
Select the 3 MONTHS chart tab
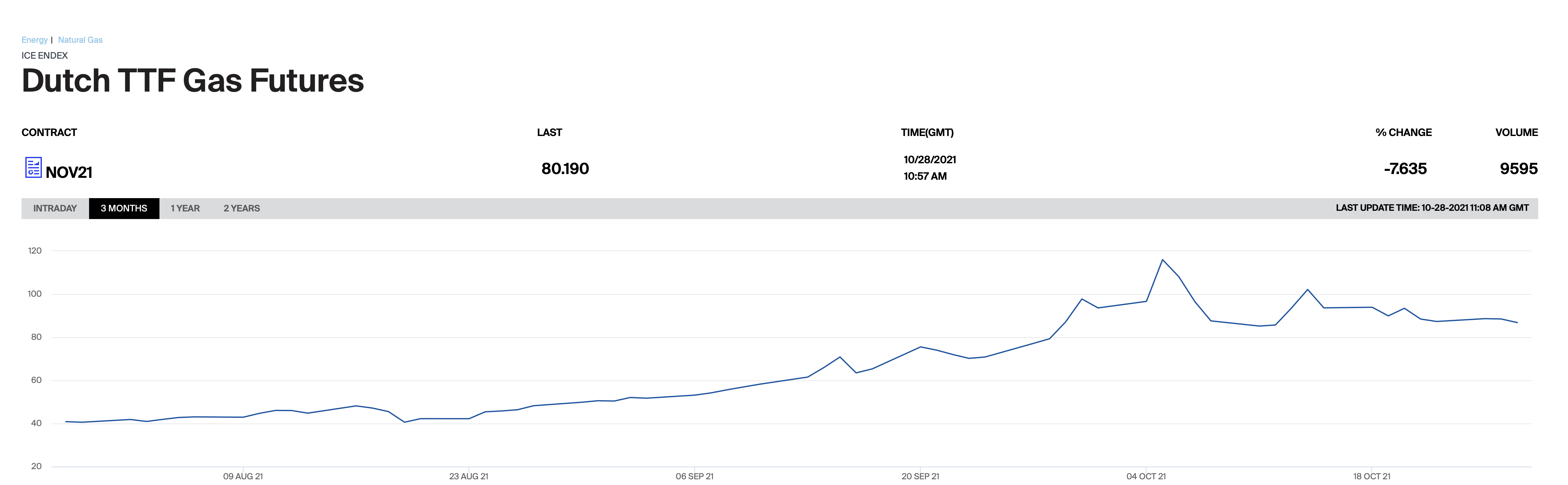point(124,208)
